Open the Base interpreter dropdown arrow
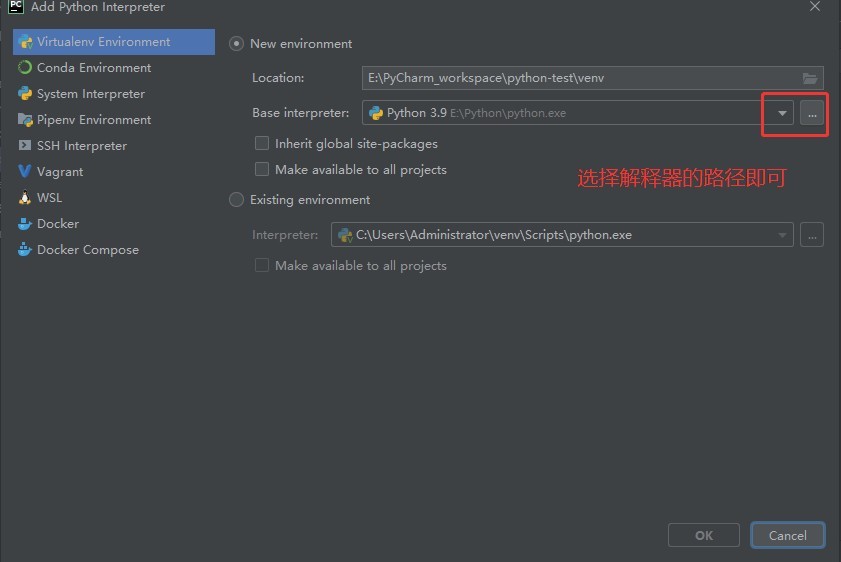This screenshot has height=562, width=841. tap(782, 113)
